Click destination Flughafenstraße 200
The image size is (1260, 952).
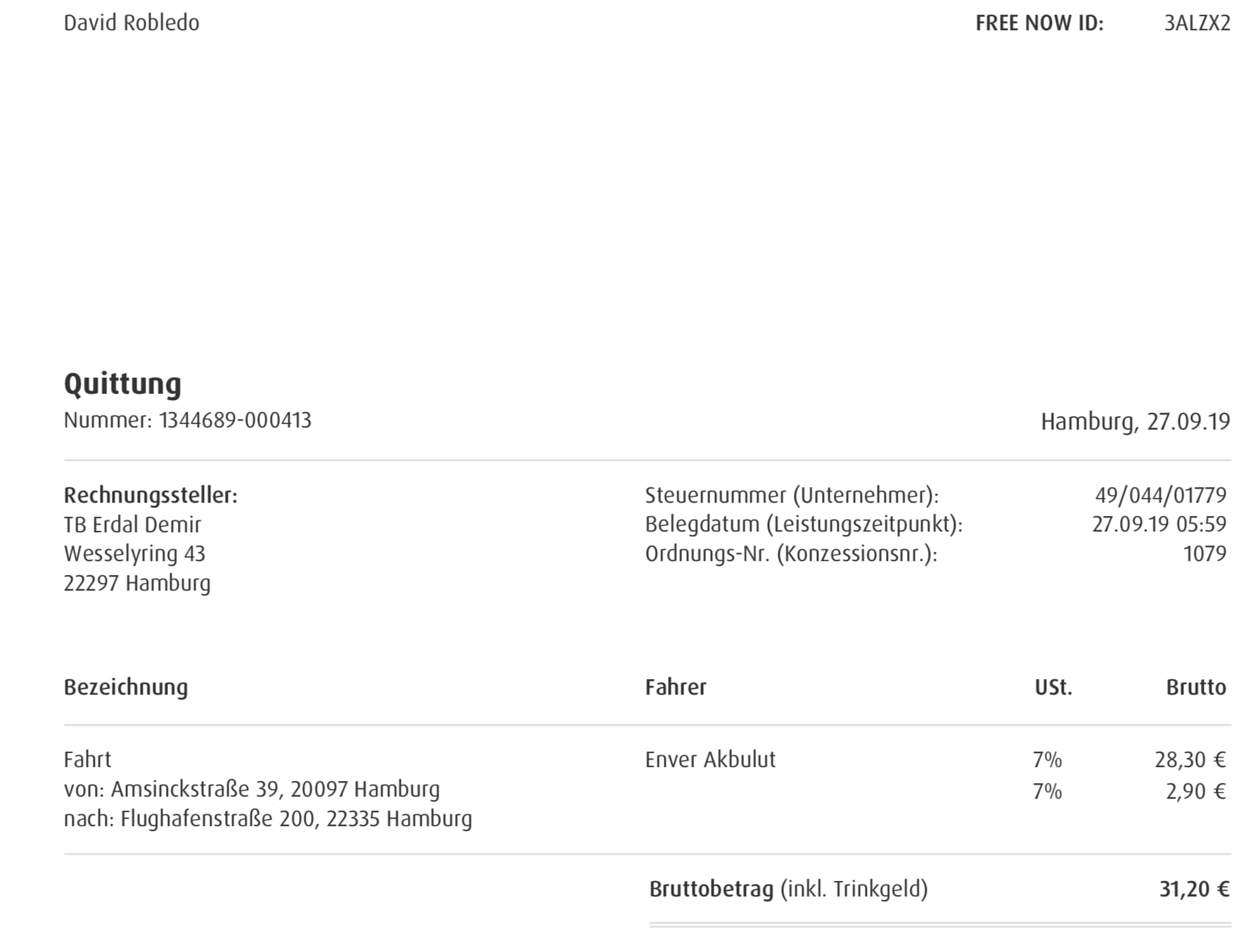click(x=217, y=819)
